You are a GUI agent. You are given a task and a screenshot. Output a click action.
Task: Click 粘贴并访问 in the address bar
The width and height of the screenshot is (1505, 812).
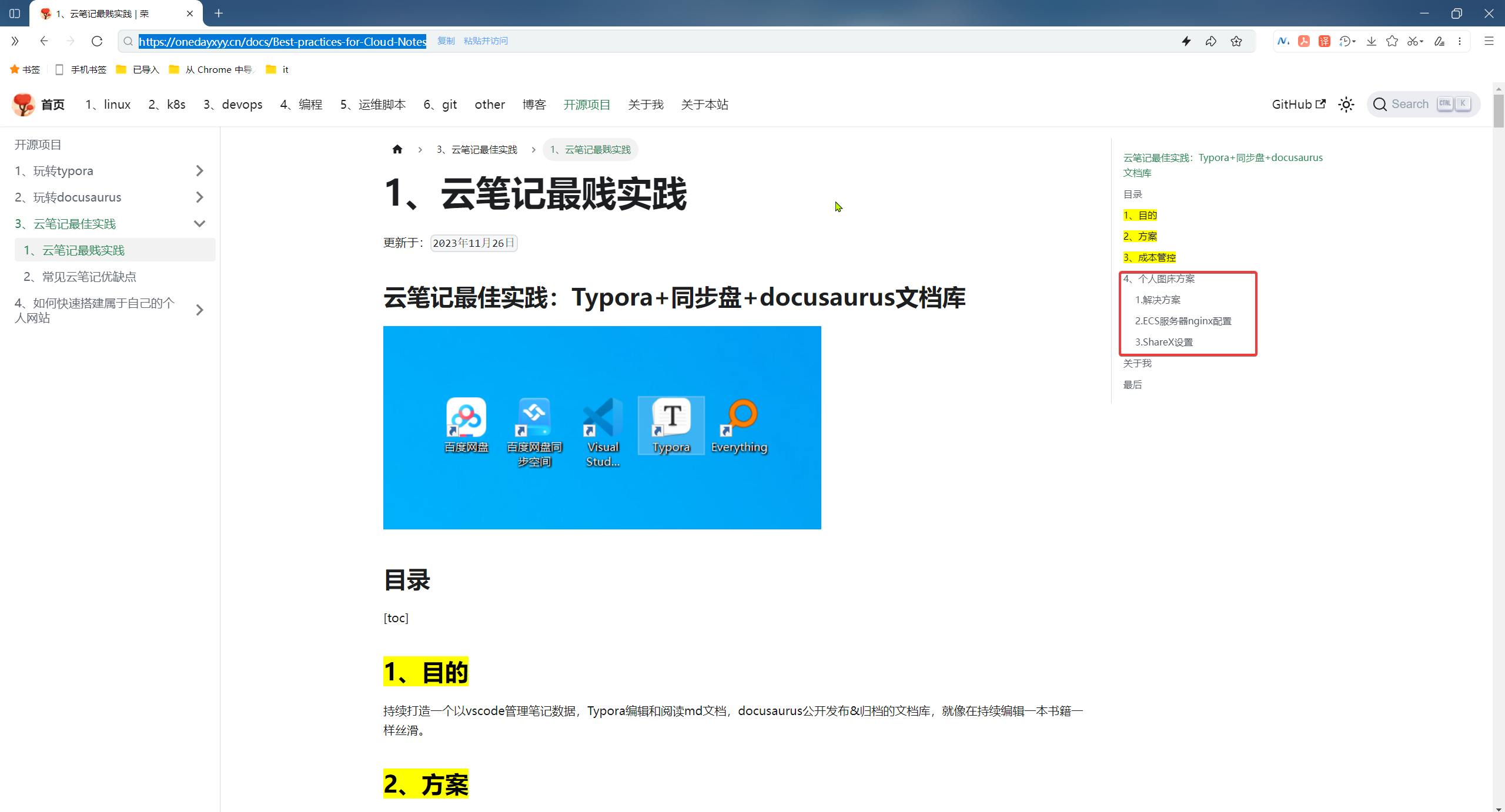pos(486,41)
